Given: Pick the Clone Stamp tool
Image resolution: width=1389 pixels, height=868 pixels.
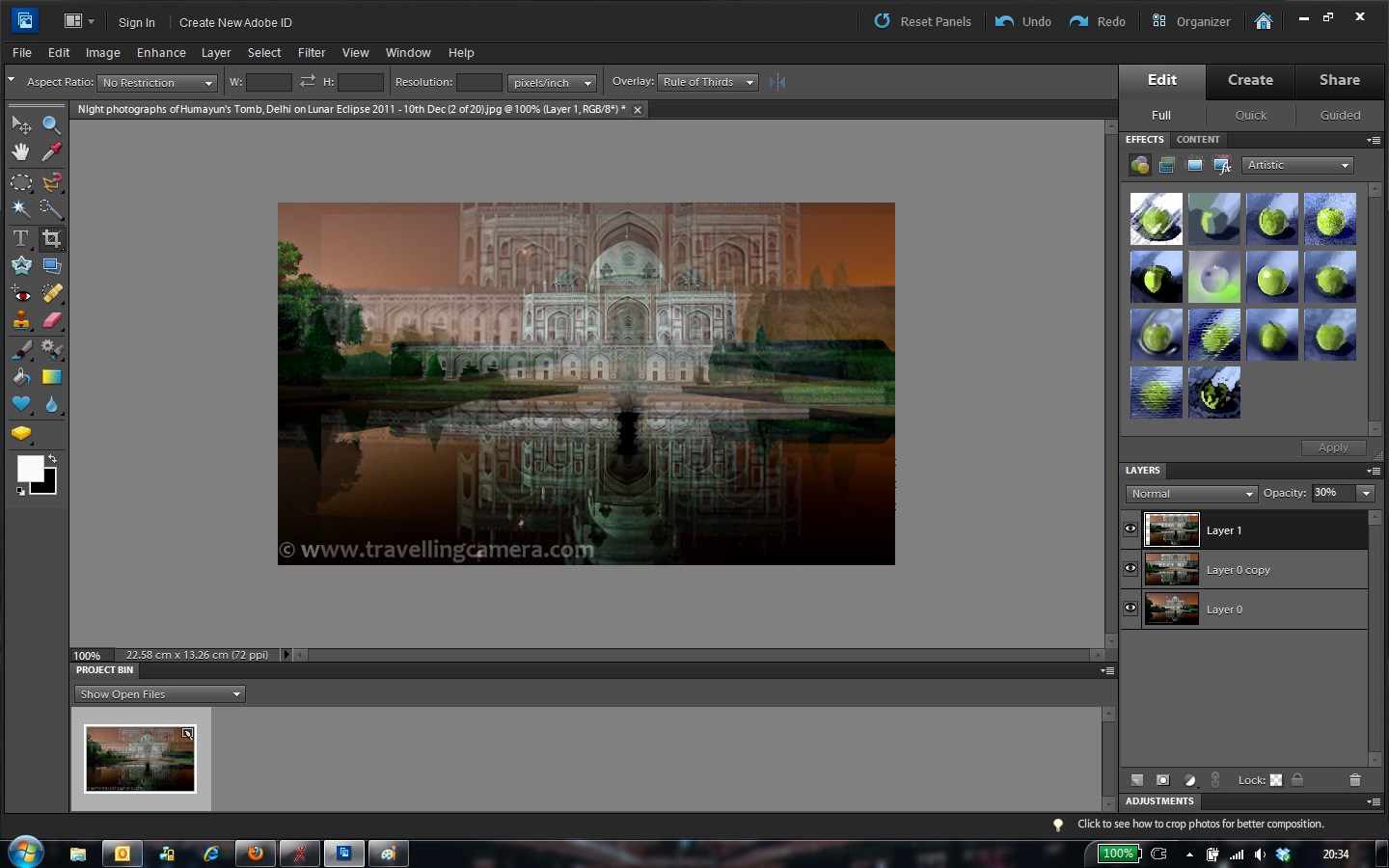Looking at the screenshot, I should pyautogui.click(x=21, y=321).
